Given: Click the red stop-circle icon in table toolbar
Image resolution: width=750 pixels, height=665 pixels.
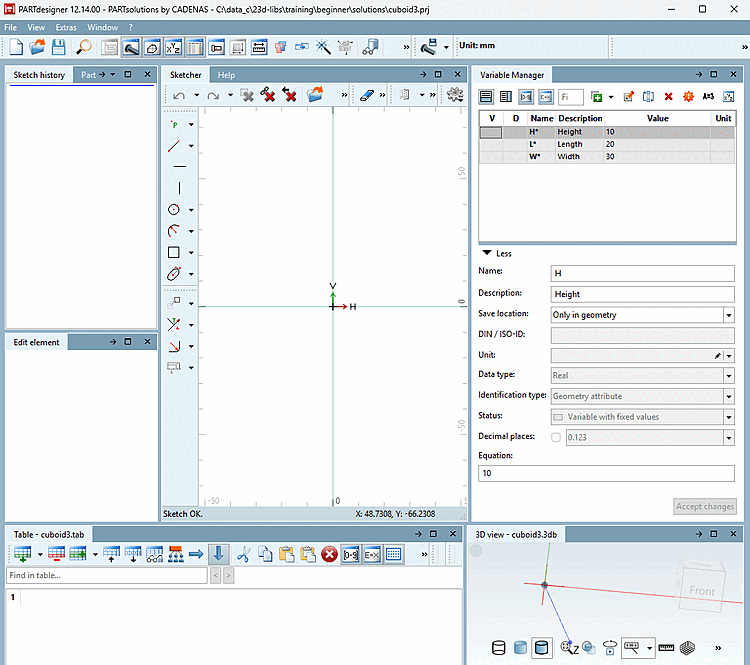Looking at the screenshot, I should (329, 554).
